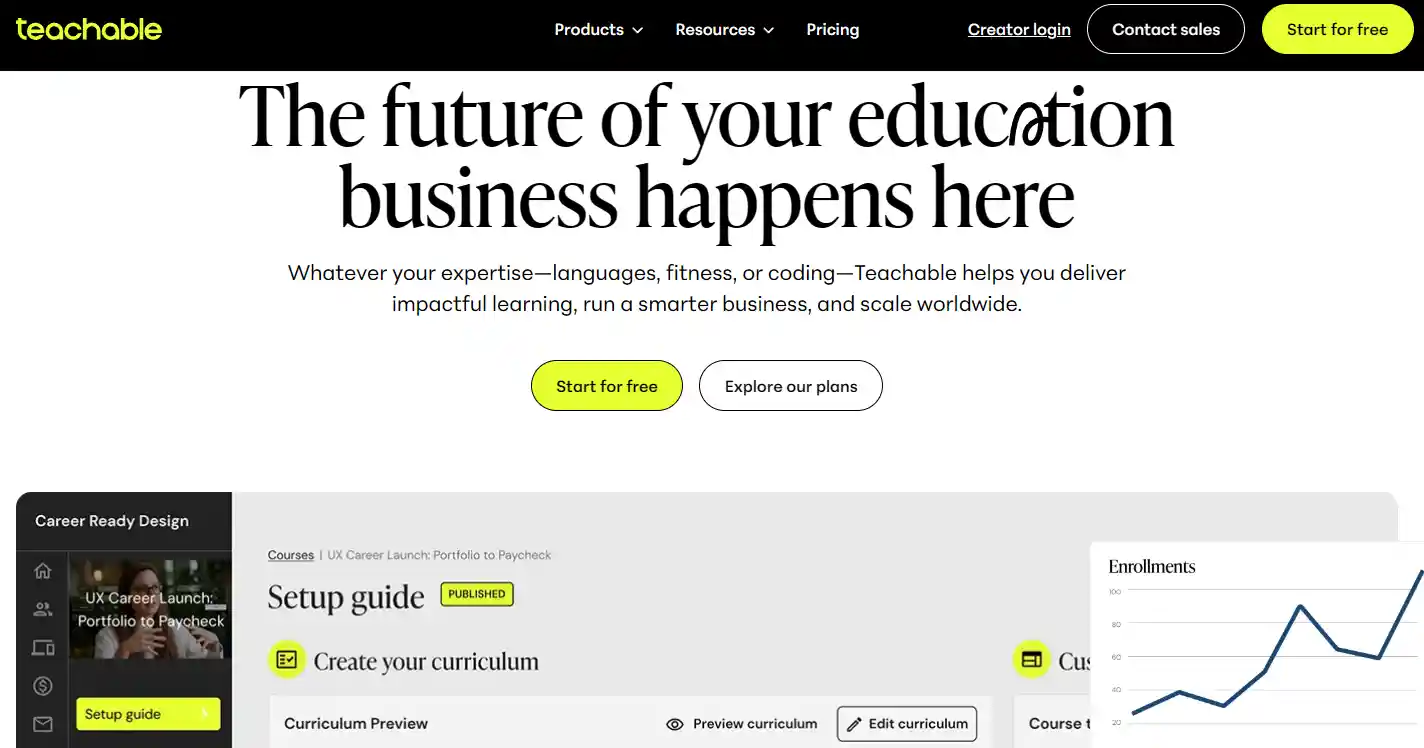Open the Sales dollar icon in sidebar
Viewport: 1424px width, 748px height.
coord(42,686)
